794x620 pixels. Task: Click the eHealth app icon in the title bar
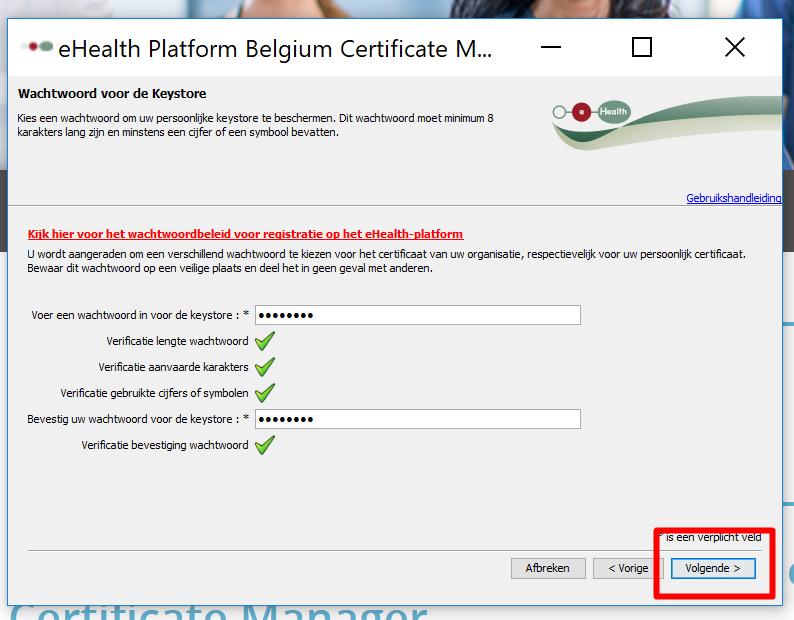(x=37, y=47)
